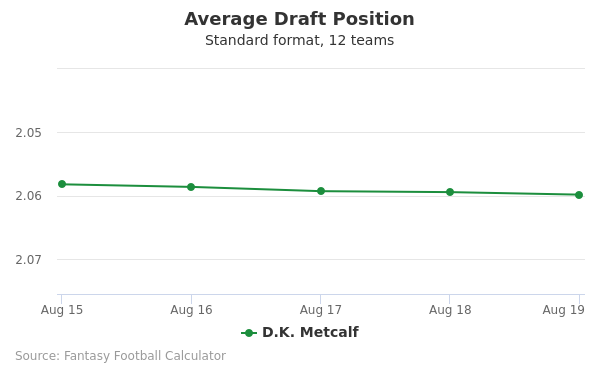This screenshot has width=600, height=375.
Task: Open the Fantasy Football Calculator source credit
Action: tap(121, 356)
